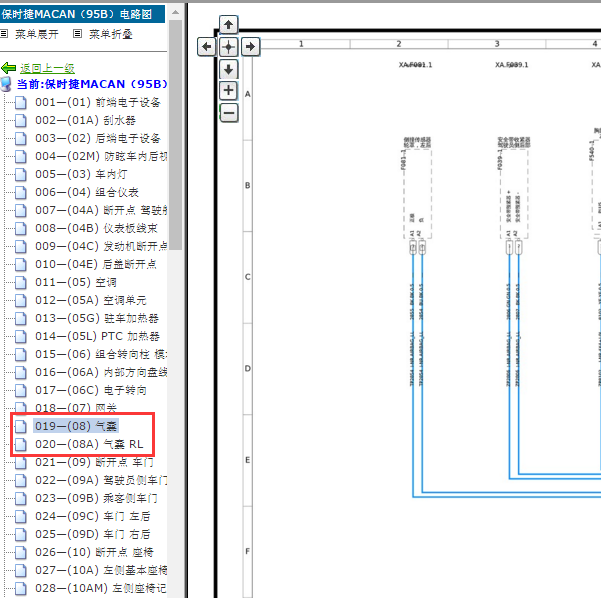Click page icon beside 019—(08) 气囊
This screenshot has width=601, height=598.
21,426
